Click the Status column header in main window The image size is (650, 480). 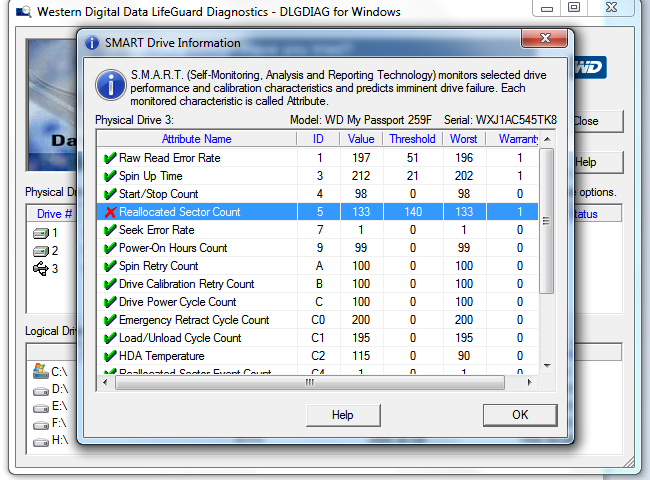[x=597, y=214]
